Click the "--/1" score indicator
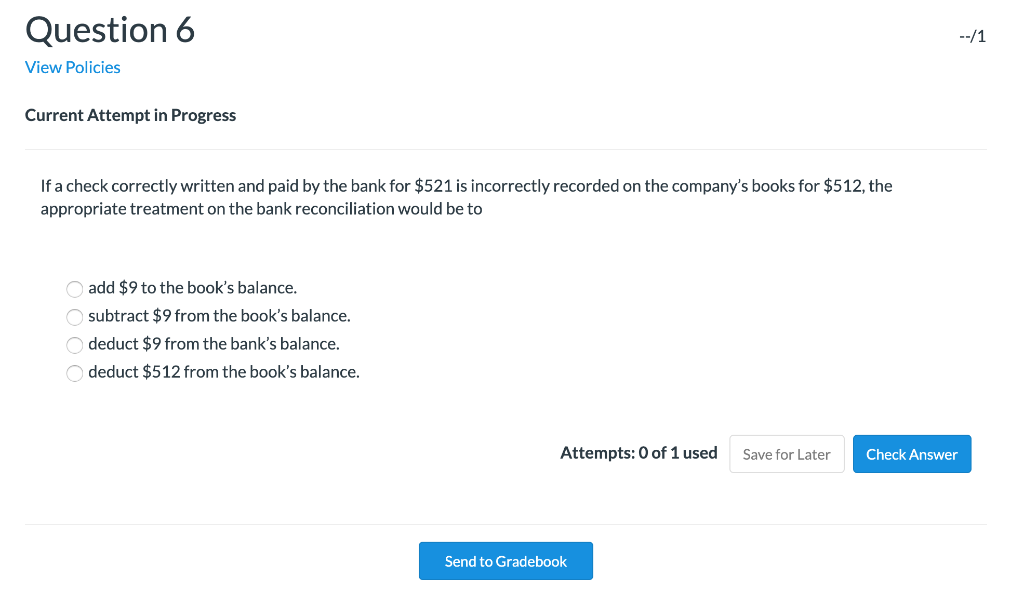The height and width of the screenshot is (590, 1024). [x=971, y=36]
